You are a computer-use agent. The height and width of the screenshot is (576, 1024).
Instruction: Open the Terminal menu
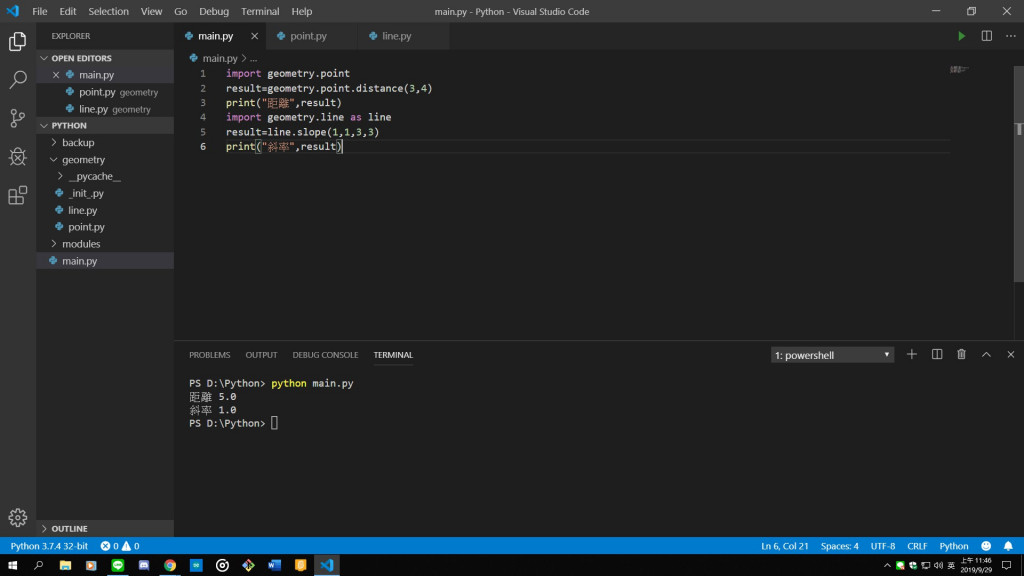coord(260,11)
